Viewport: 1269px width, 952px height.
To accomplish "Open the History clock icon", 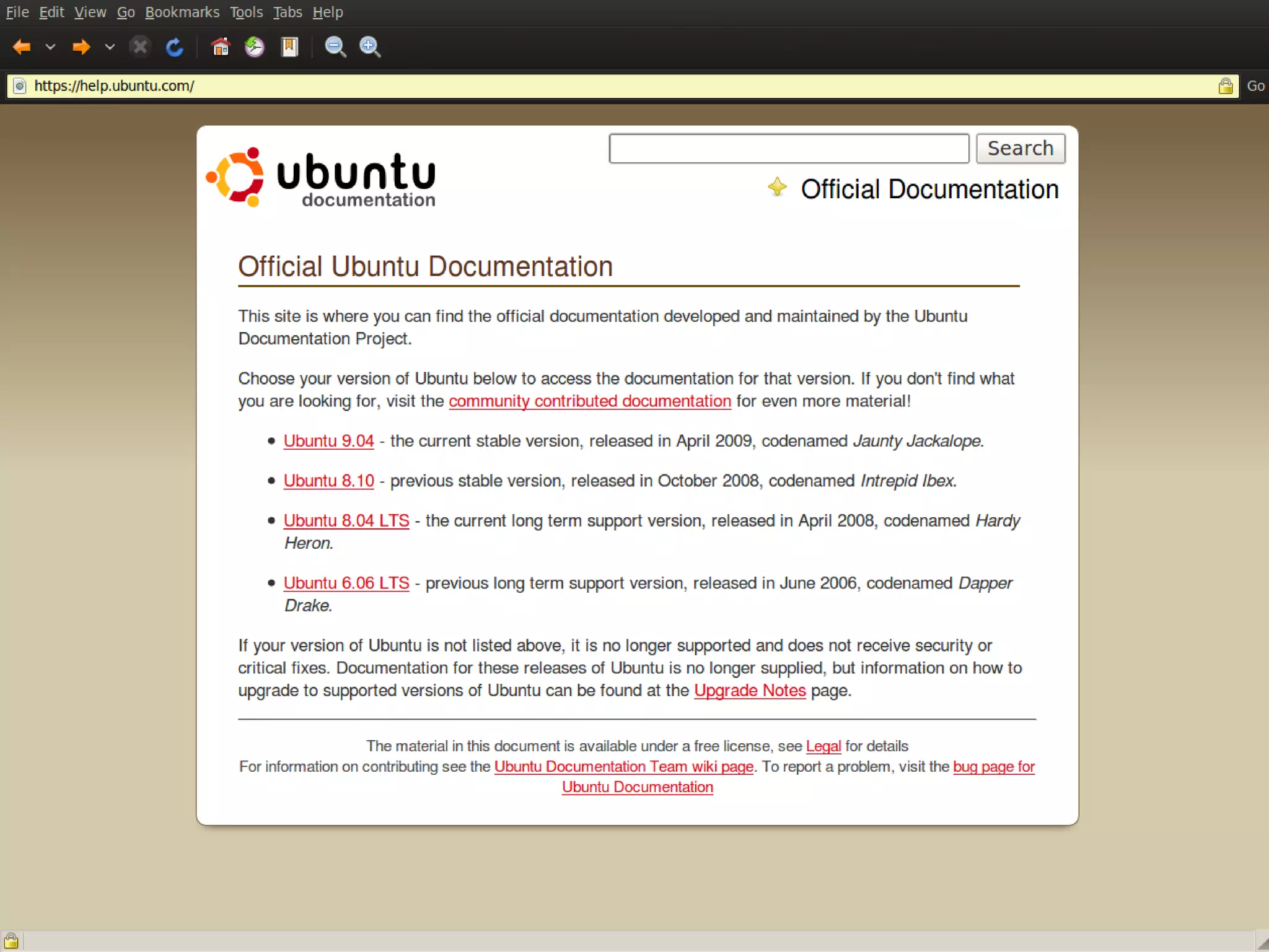I will (255, 47).
